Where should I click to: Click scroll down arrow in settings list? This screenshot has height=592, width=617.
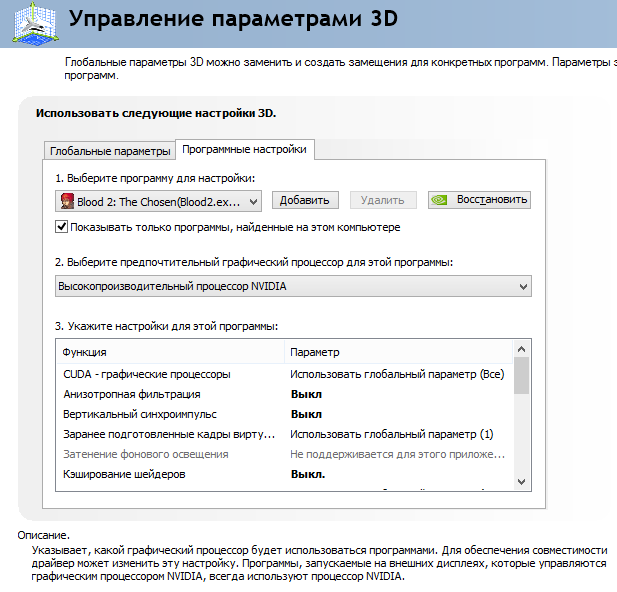[521, 482]
